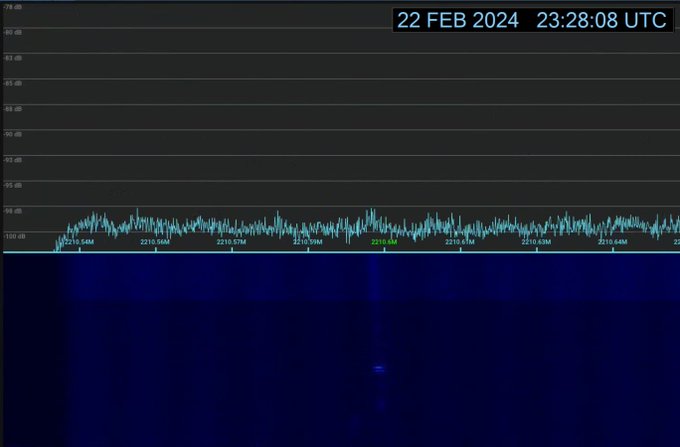The image size is (680, 447).
Task: Click the 23:28:08 UTC time display
Action: (600, 20)
